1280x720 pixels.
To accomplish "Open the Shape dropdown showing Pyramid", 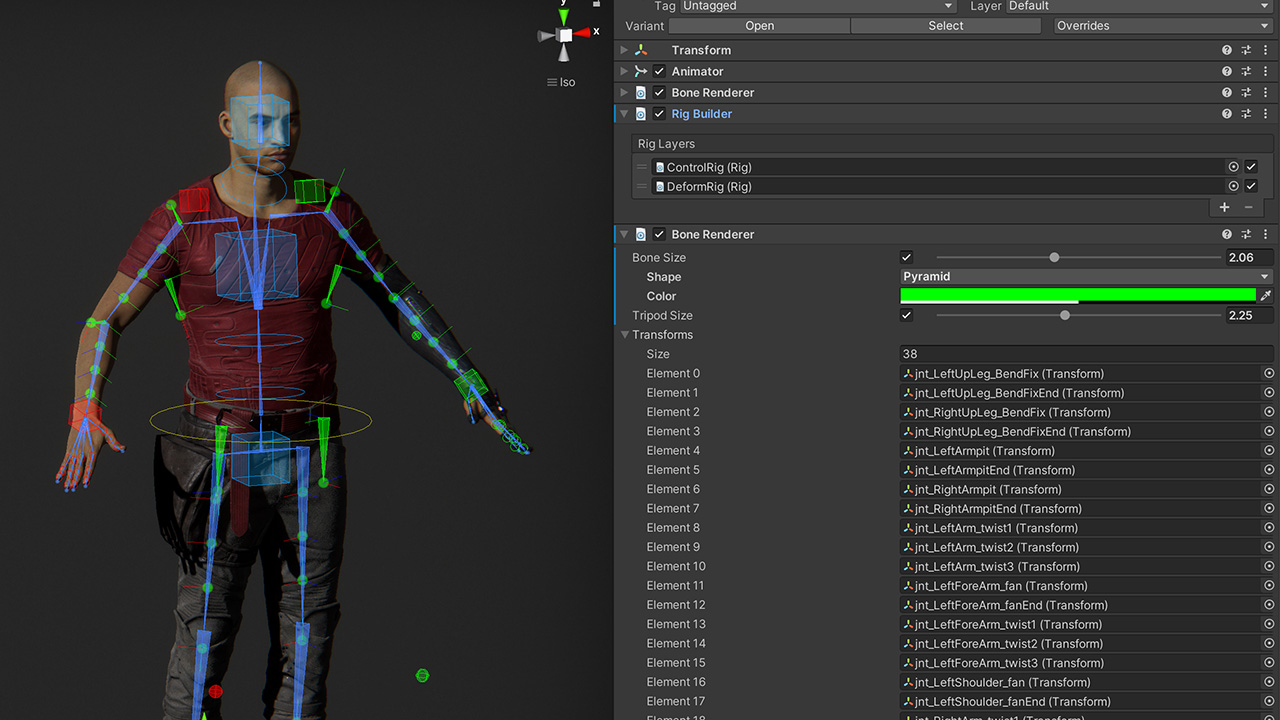I will click(1085, 276).
